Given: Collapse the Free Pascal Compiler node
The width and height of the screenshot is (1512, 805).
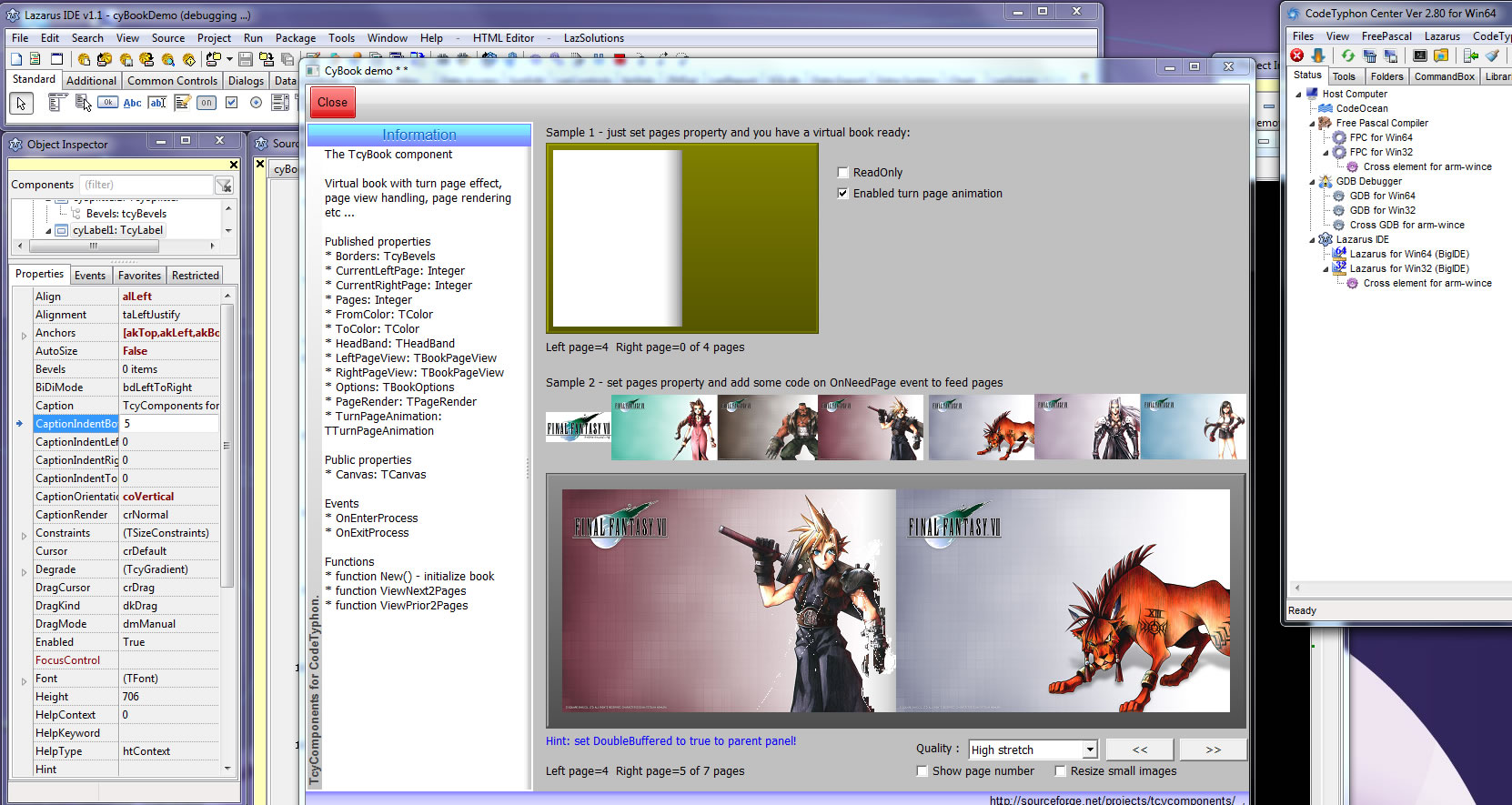Looking at the screenshot, I should 1312,123.
